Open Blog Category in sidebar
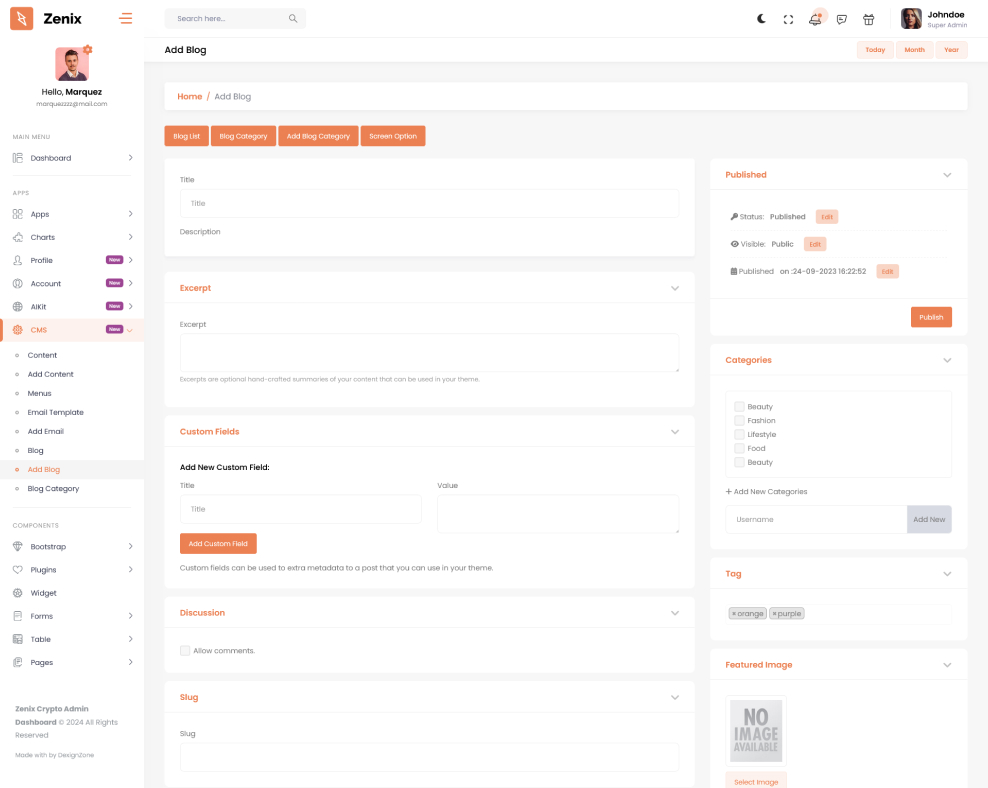988x788 pixels. tap(53, 489)
